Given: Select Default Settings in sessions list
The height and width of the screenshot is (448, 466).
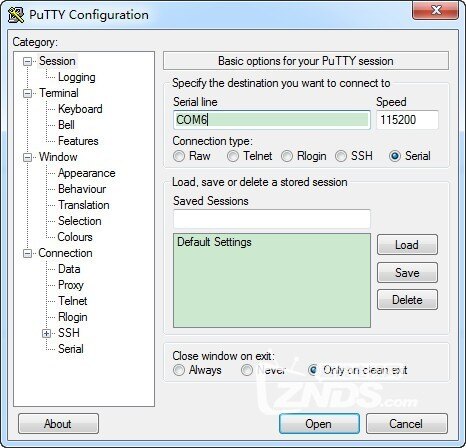Looking at the screenshot, I should 214,242.
